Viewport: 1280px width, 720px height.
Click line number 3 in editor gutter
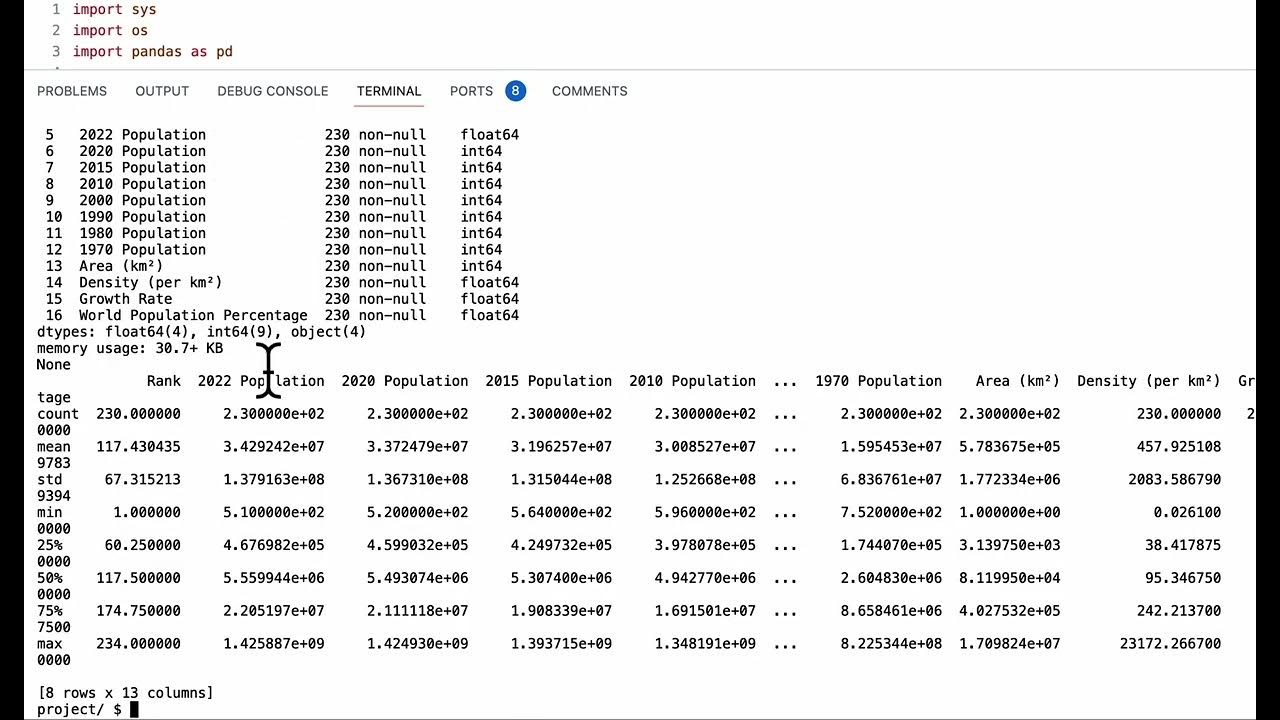coord(56,52)
